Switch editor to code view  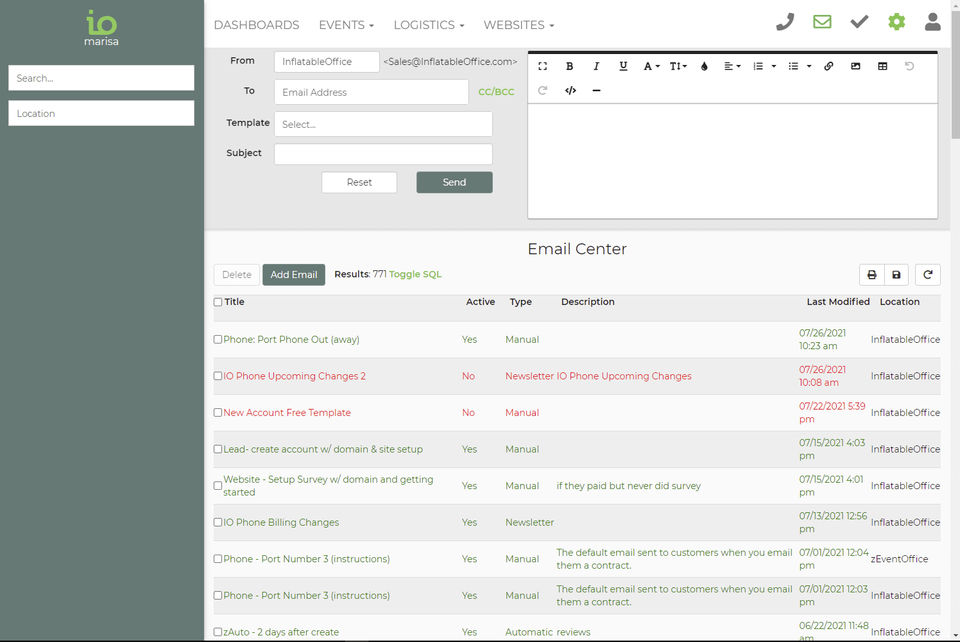tap(571, 91)
